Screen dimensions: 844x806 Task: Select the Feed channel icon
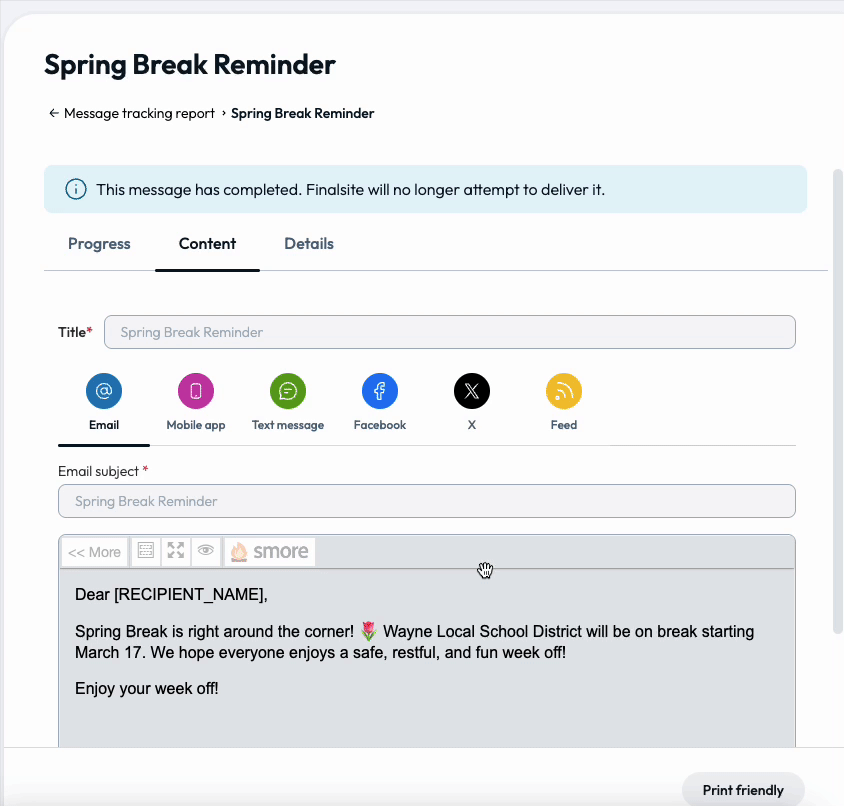pos(564,391)
